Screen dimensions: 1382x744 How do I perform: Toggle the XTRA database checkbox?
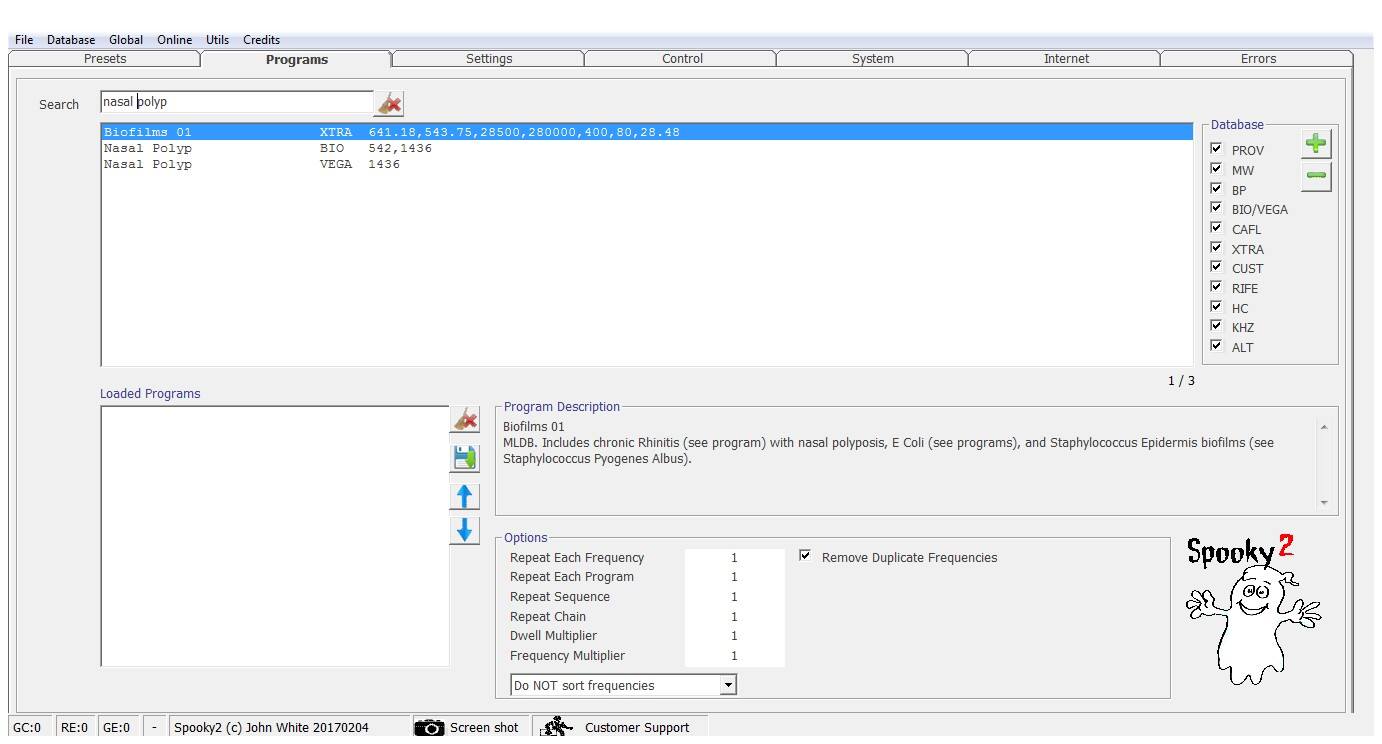click(x=1216, y=247)
